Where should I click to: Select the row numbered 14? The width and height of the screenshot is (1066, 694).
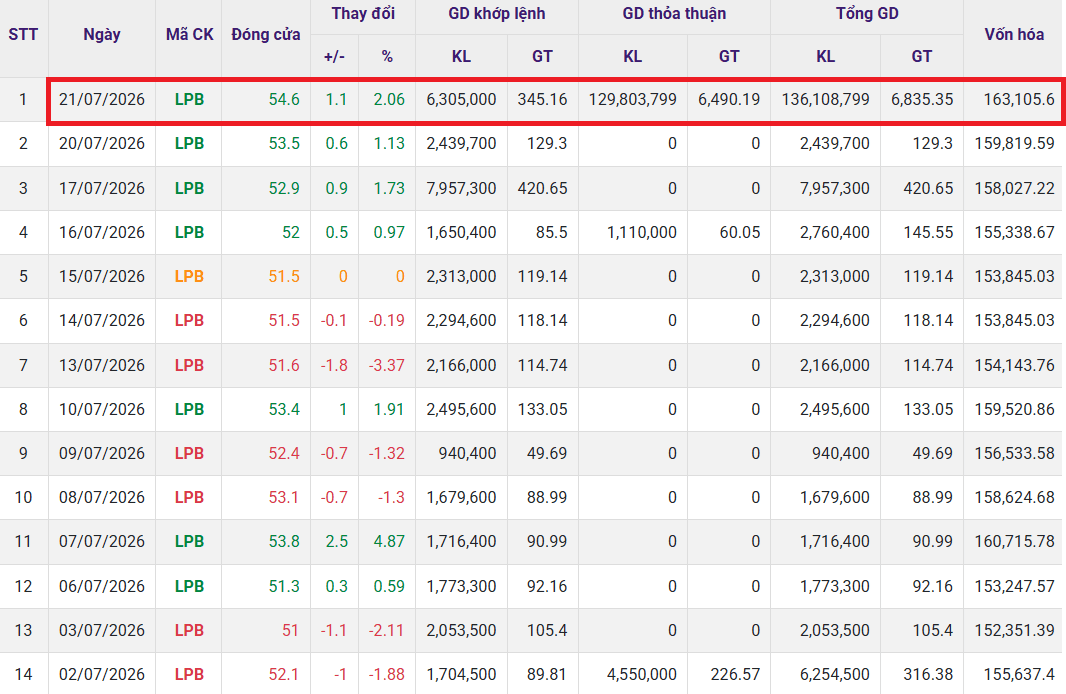[533, 674]
